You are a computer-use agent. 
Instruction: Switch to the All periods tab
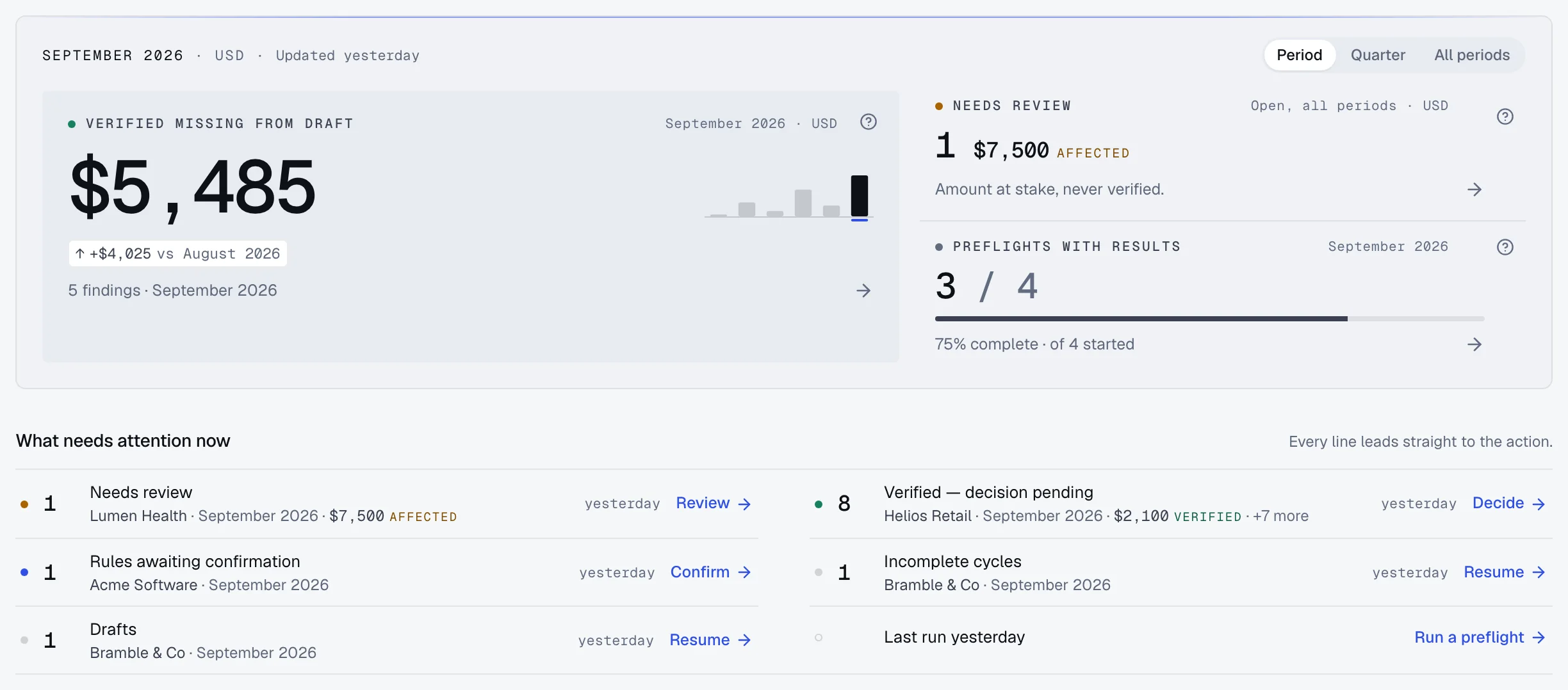pos(1472,55)
